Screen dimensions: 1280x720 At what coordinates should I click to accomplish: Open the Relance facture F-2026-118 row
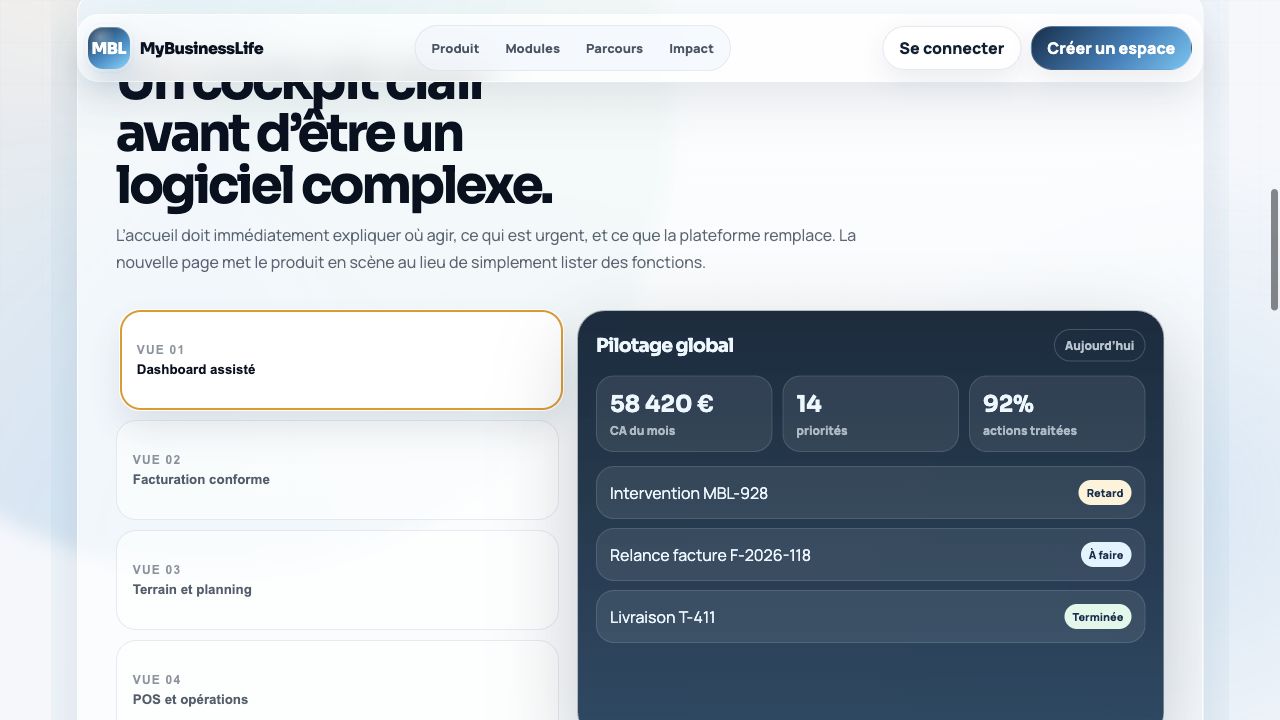[x=870, y=555]
